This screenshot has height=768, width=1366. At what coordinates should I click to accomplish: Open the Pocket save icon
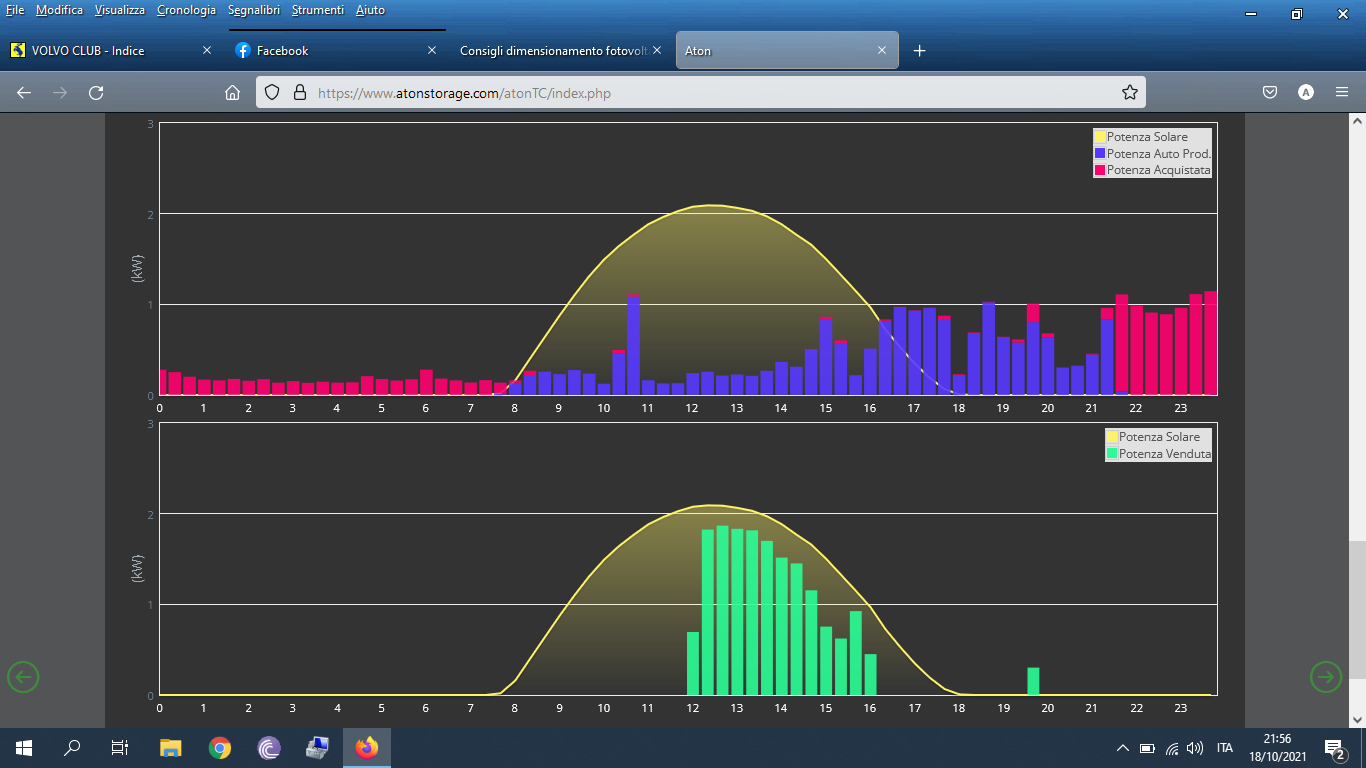(x=1270, y=93)
